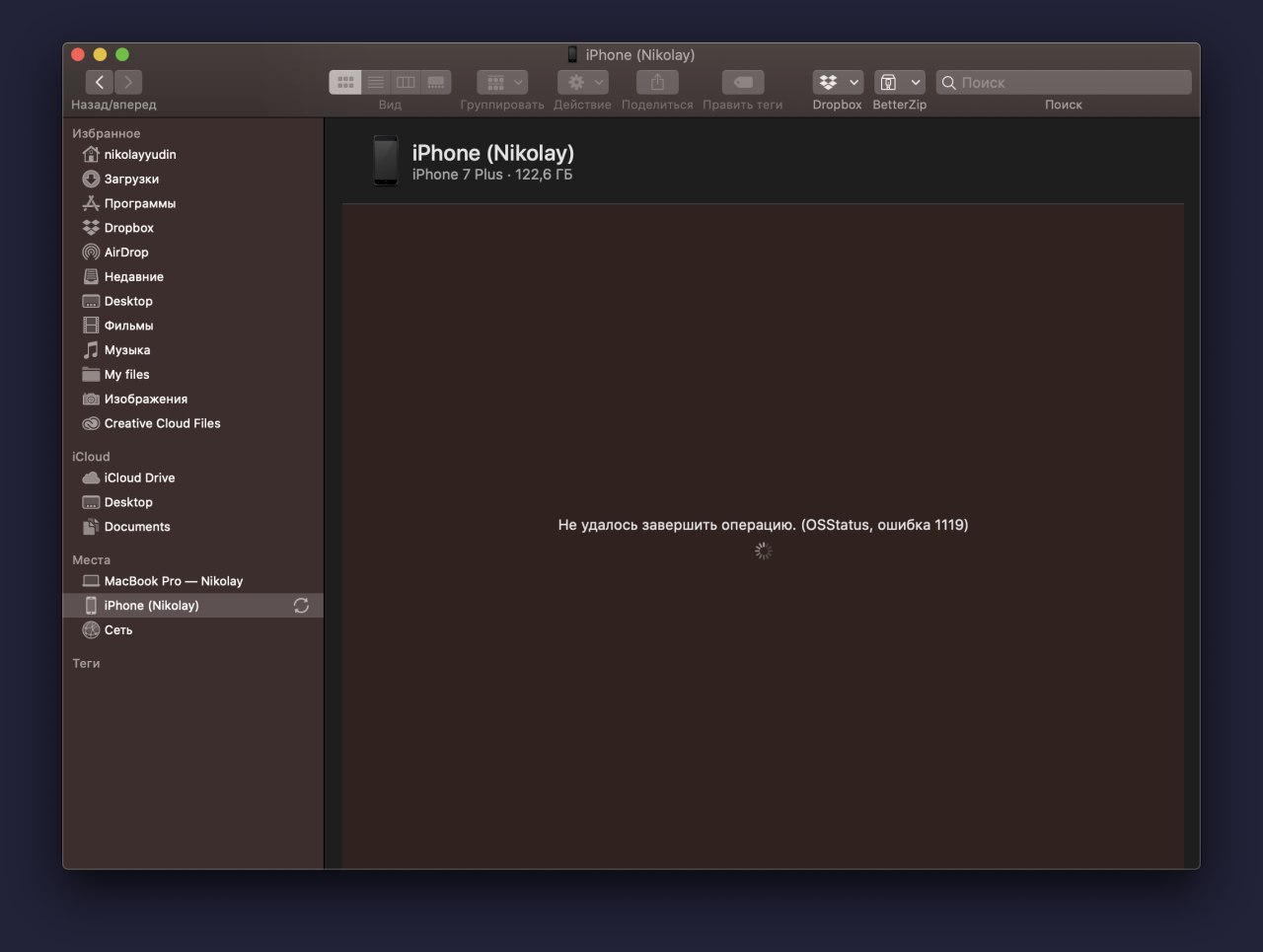The height and width of the screenshot is (952, 1263).
Task: Select iPhone (Nikolay) in sidebar
Action: pos(193,606)
